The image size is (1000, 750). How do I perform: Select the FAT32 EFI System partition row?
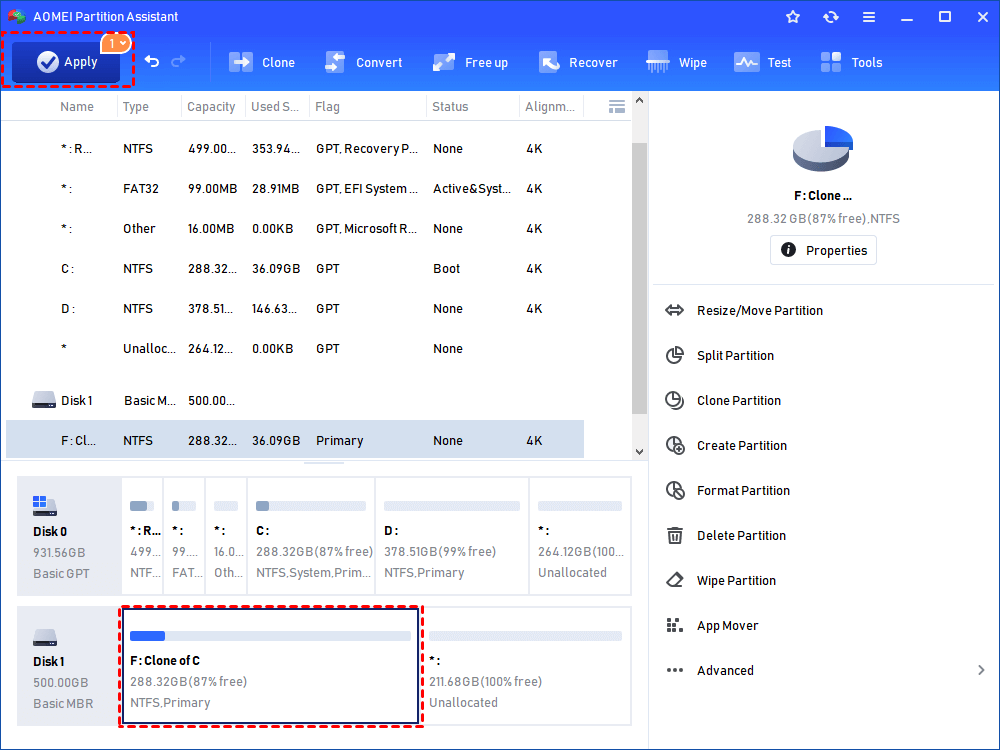pyautogui.click(x=295, y=189)
